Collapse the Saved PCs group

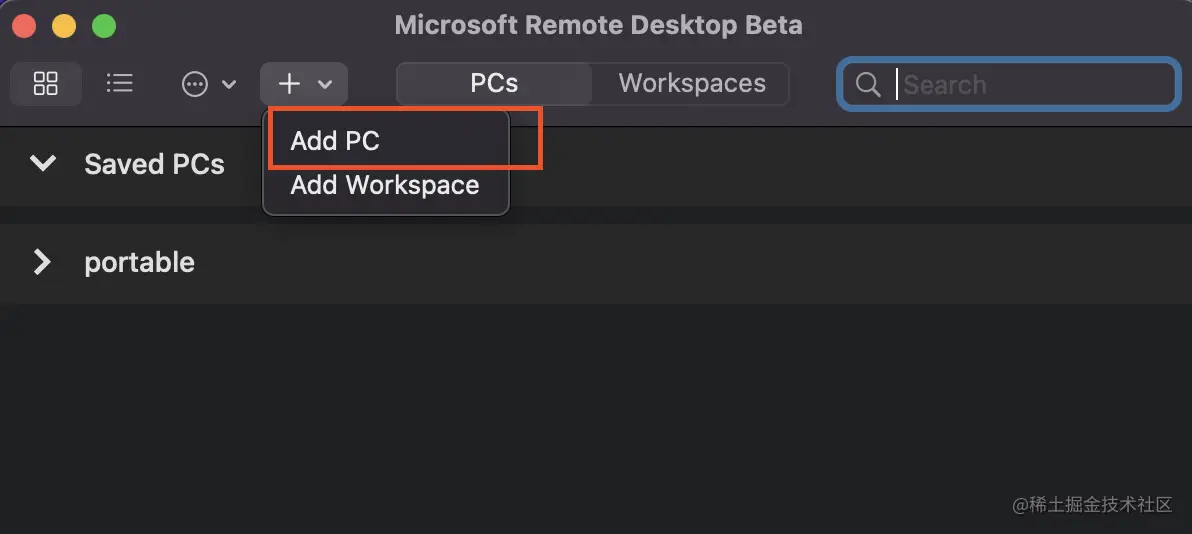coord(43,163)
